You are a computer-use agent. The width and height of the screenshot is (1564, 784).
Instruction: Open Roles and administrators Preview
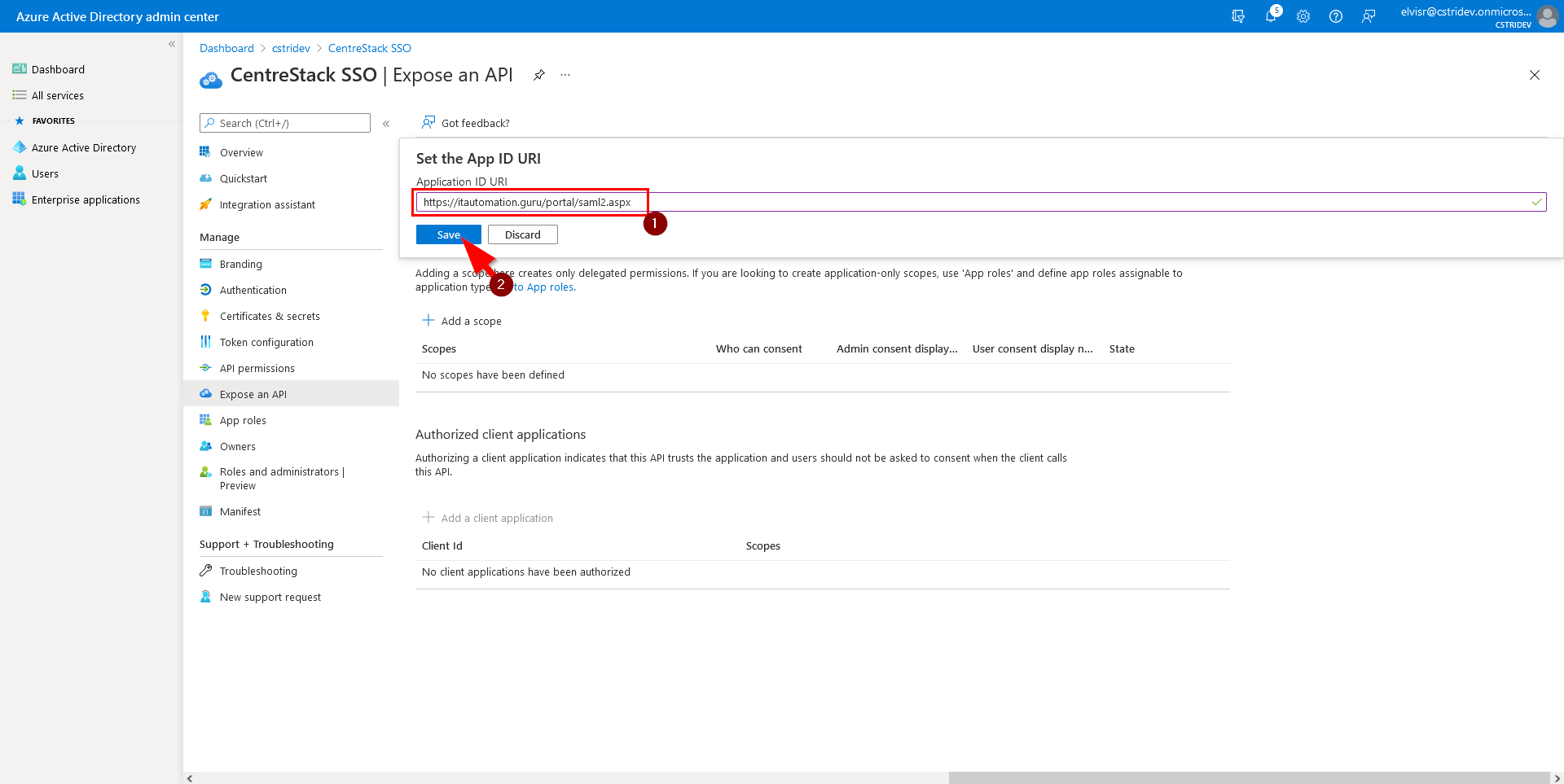click(x=282, y=479)
